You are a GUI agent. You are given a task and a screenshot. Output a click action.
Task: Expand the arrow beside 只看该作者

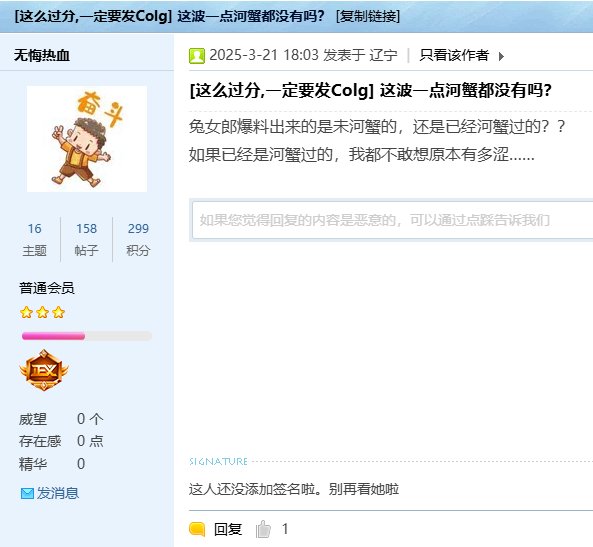pyautogui.click(x=501, y=56)
